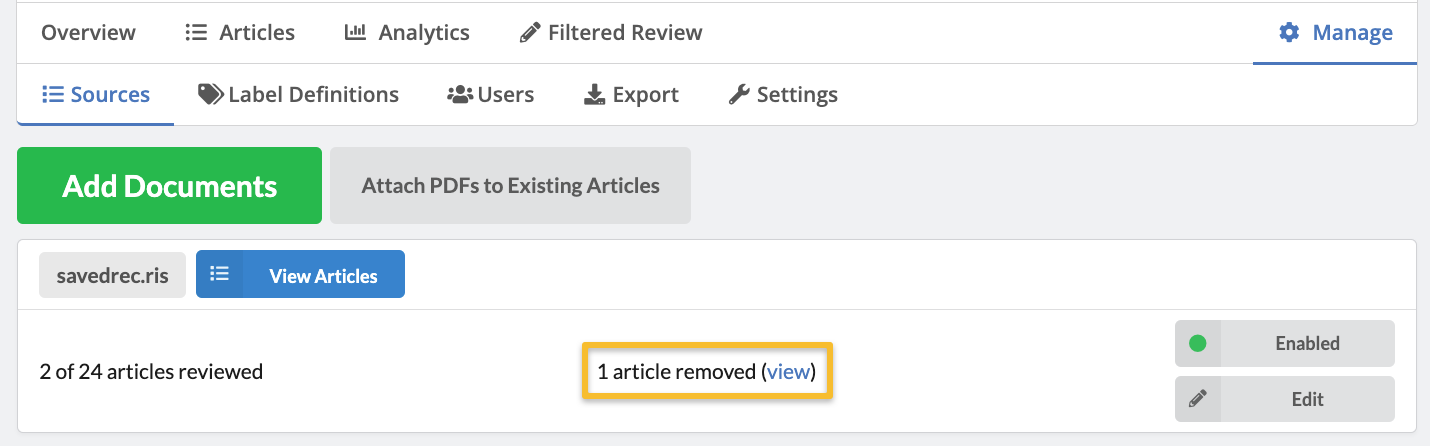Click the Label Definitions tags icon
Viewport: 1430px width, 446px height.
(x=210, y=95)
